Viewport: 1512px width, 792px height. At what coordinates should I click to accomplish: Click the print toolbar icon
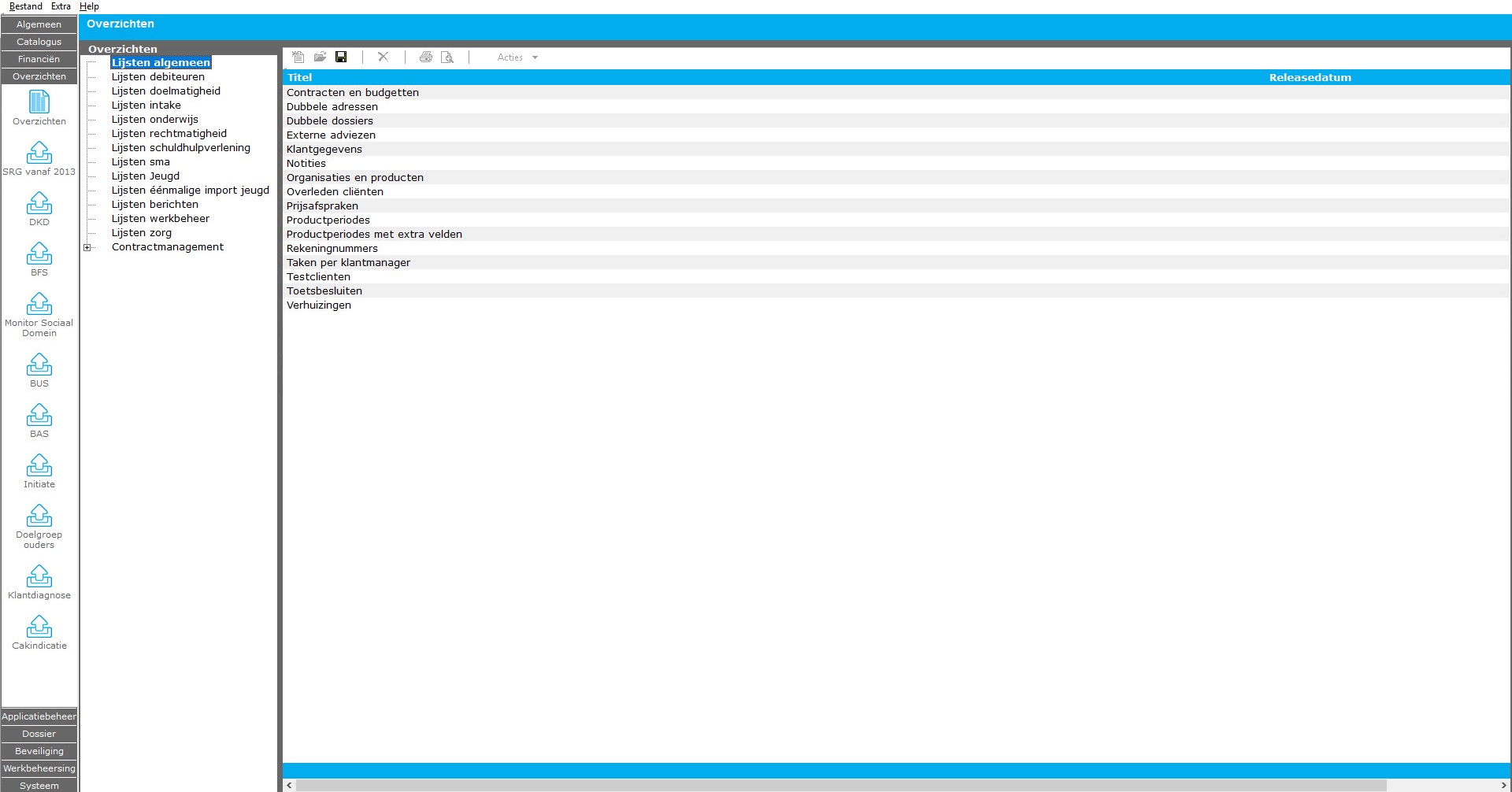pos(425,57)
